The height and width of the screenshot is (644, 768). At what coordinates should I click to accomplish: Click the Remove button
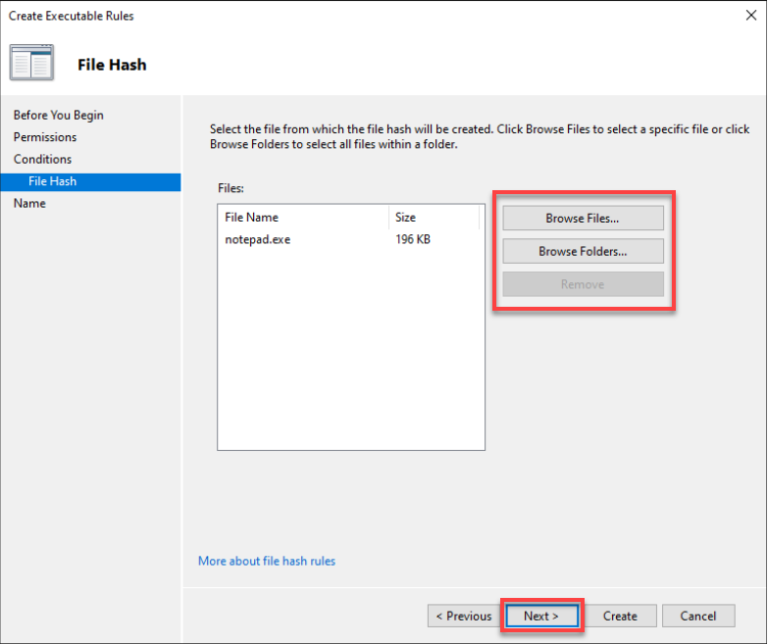tap(582, 284)
